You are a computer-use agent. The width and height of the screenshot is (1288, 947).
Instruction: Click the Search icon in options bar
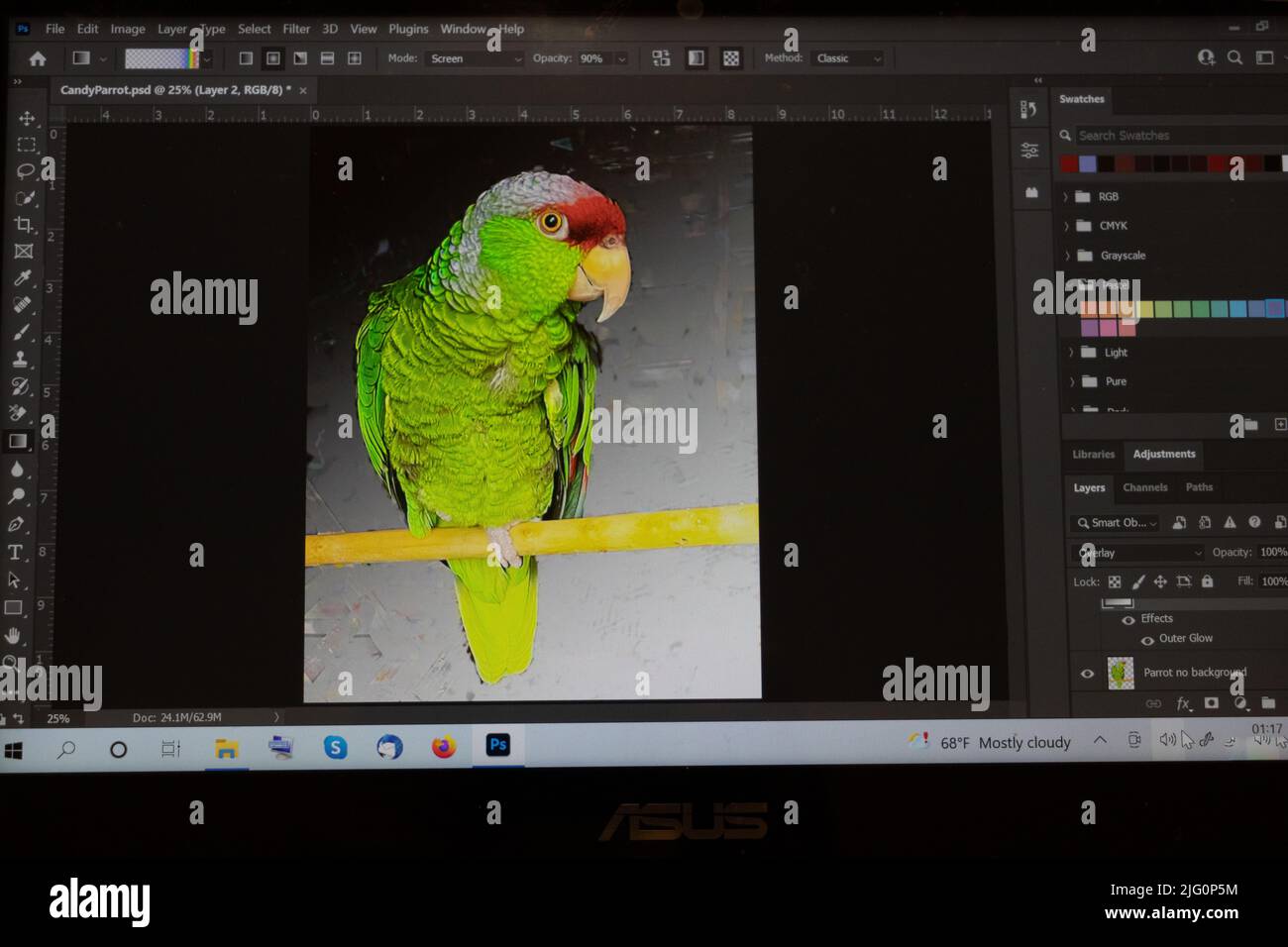point(1234,57)
